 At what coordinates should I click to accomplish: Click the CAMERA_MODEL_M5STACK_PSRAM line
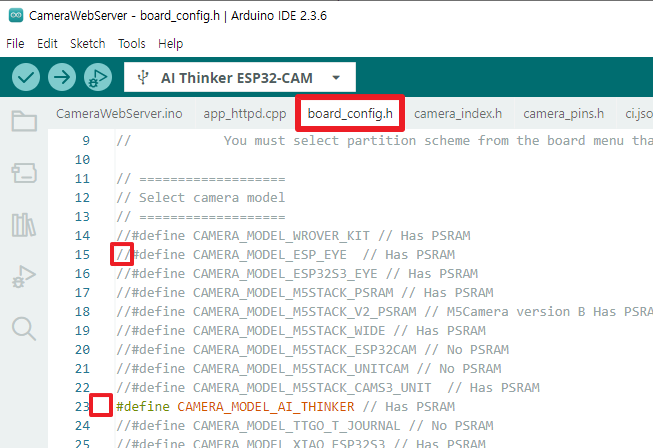(x=305, y=293)
